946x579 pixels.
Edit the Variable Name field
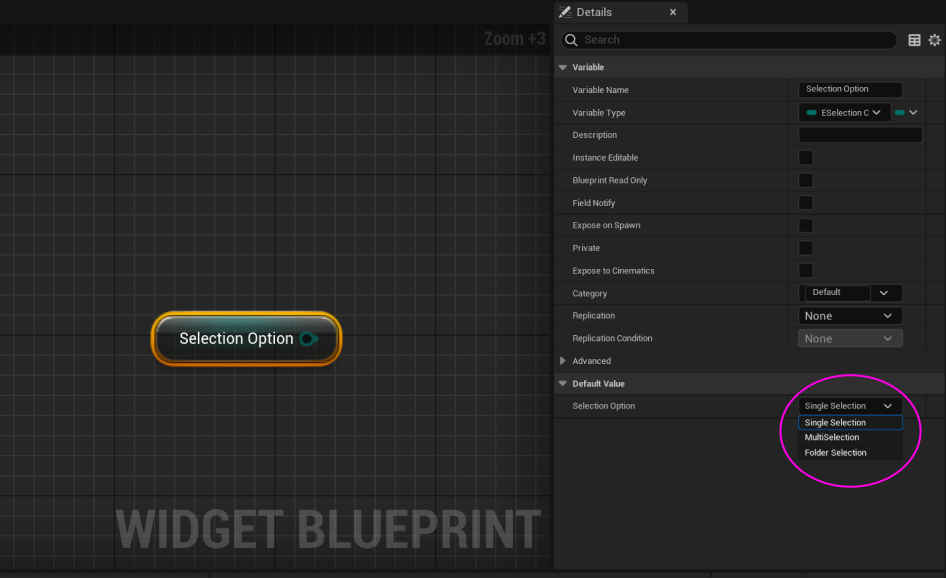click(850, 89)
